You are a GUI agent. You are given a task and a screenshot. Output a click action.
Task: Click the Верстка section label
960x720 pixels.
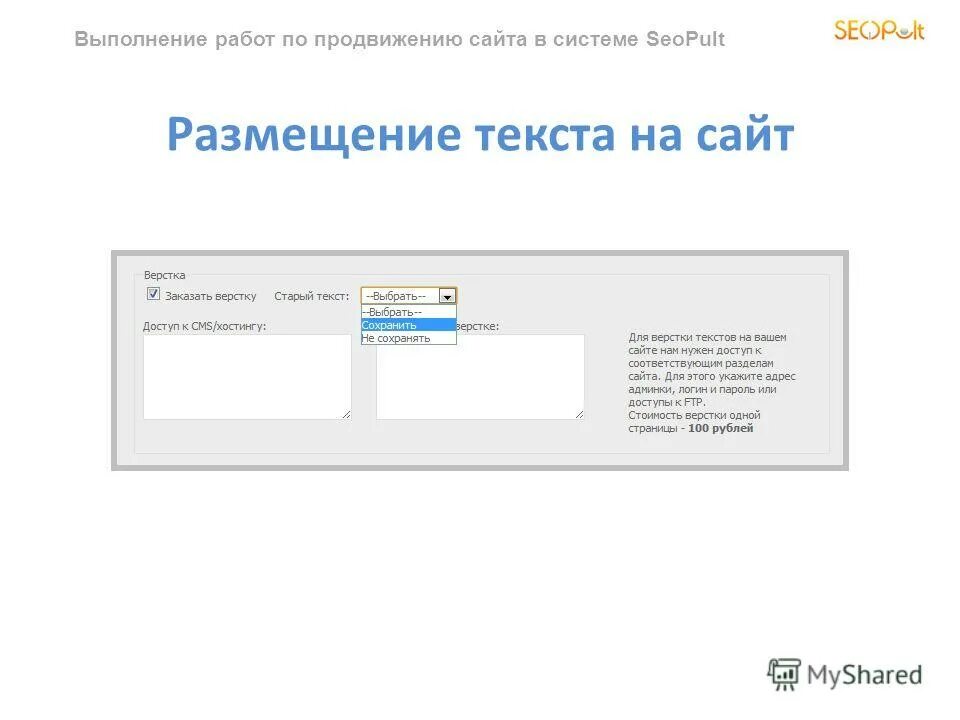164,273
